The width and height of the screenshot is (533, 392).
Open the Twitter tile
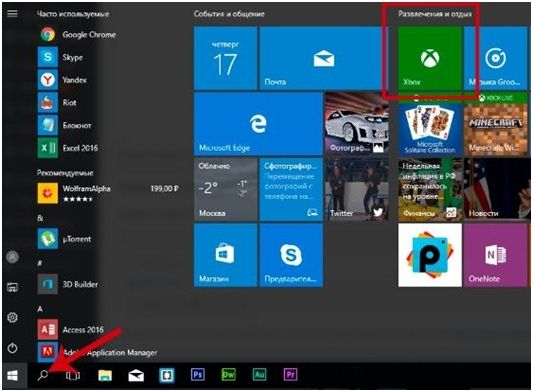click(357, 189)
